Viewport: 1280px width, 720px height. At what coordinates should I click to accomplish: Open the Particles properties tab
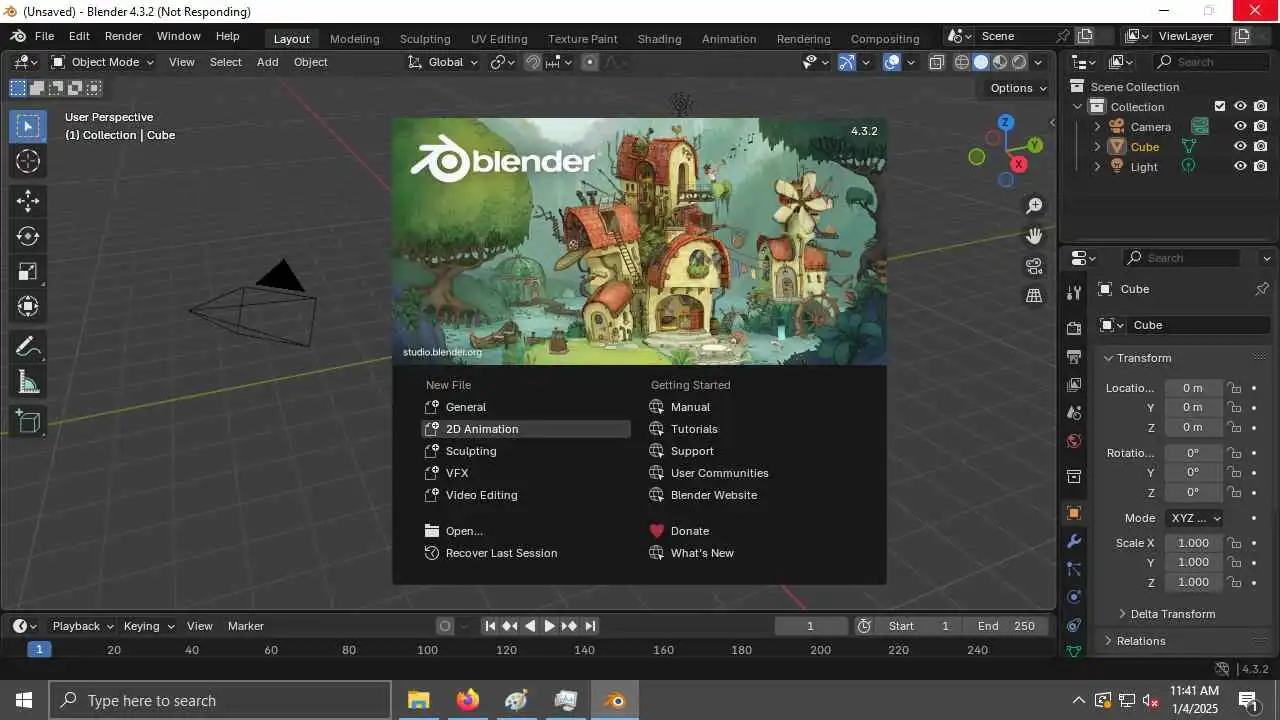tap(1074, 569)
